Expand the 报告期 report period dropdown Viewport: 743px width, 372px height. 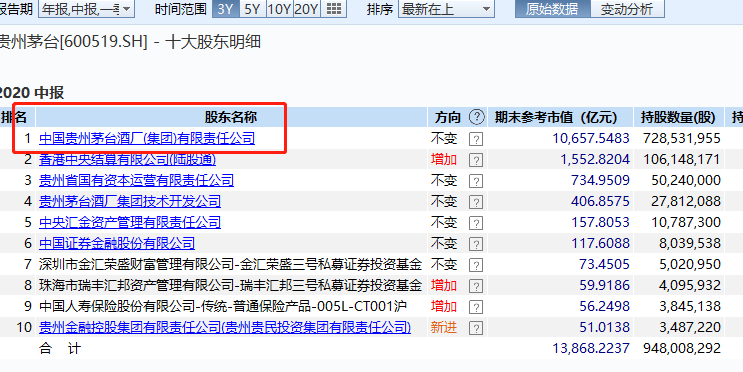(86, 9)
